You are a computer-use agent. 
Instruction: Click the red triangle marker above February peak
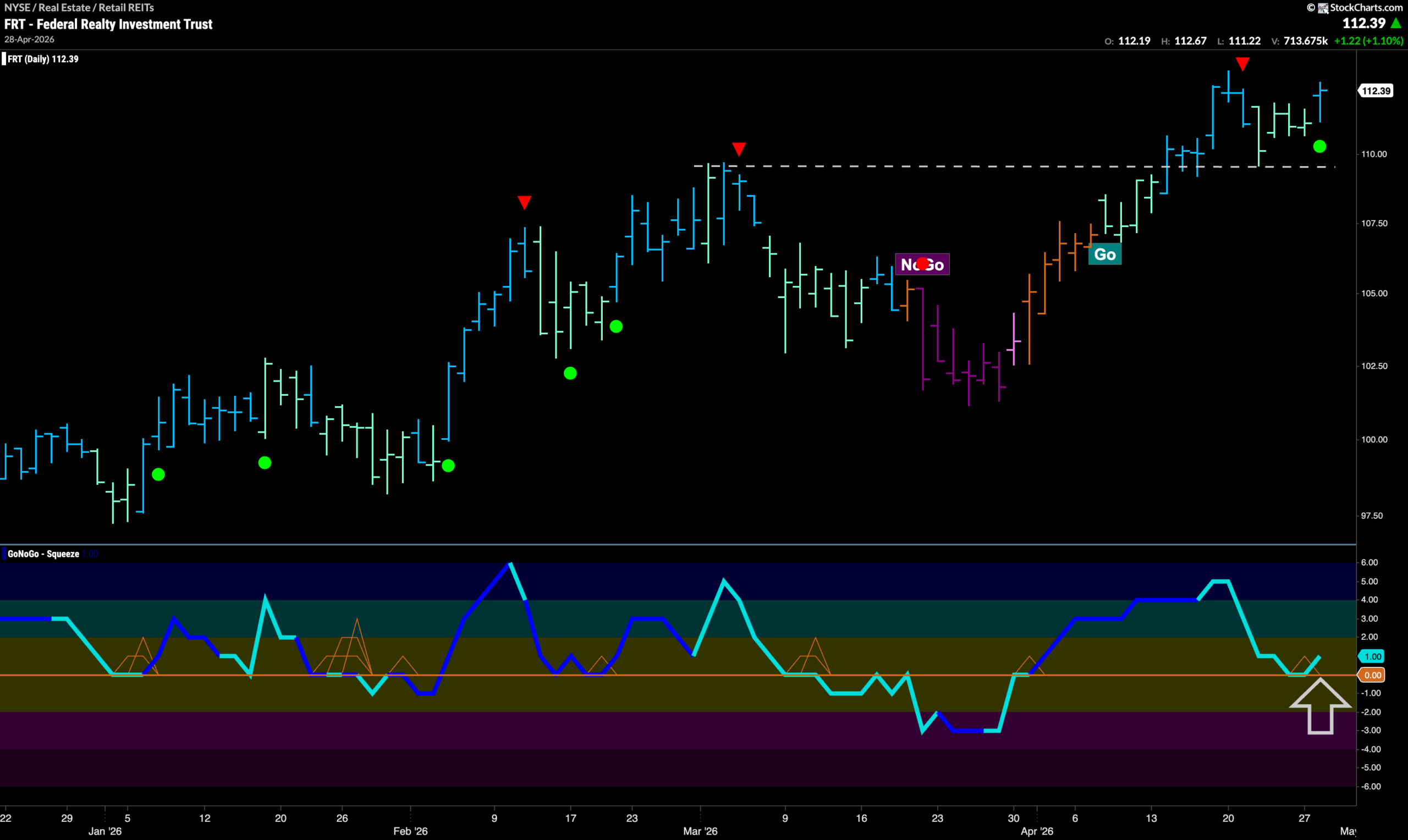(524, 203)
